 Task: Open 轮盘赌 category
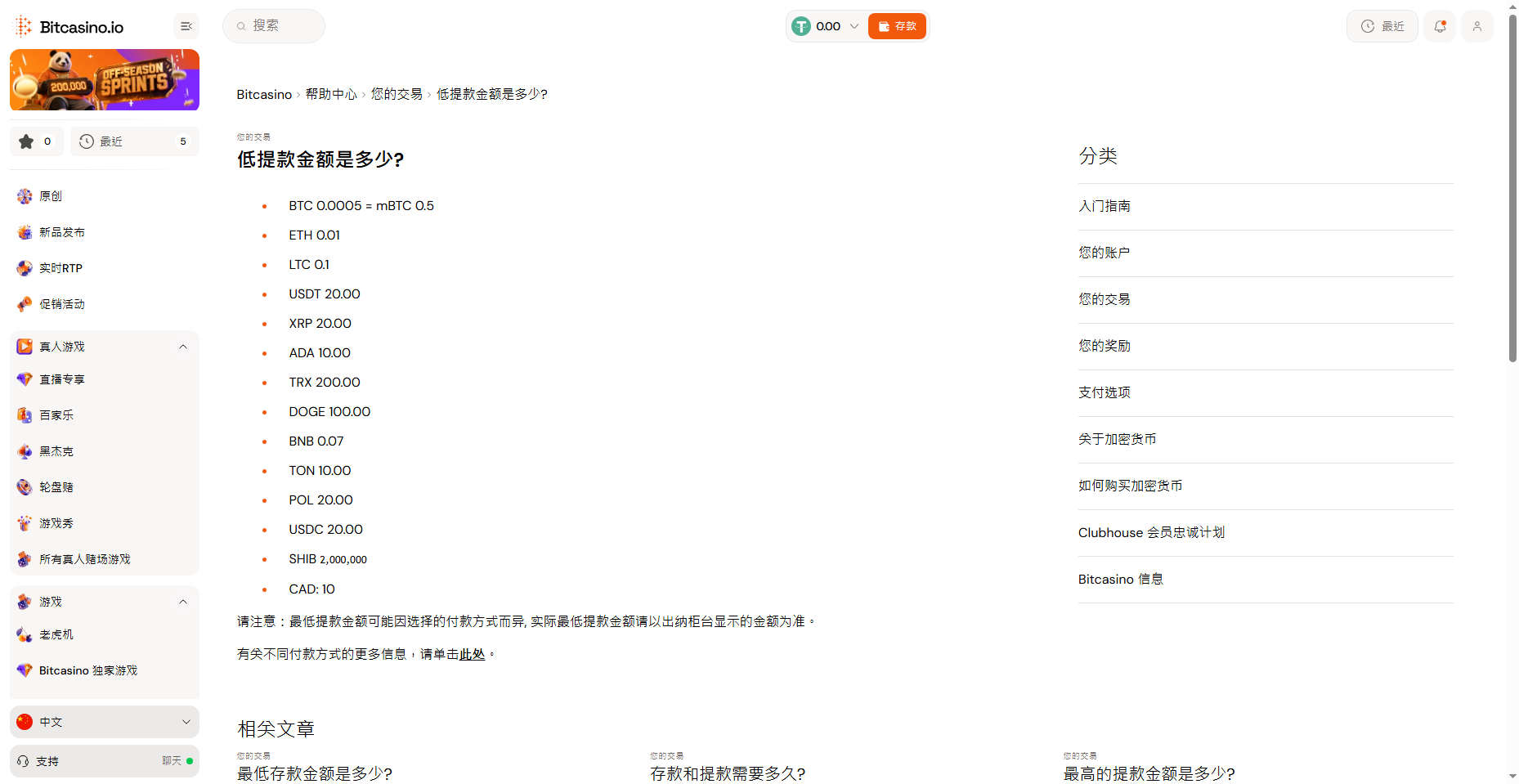(x=56, y=487)
